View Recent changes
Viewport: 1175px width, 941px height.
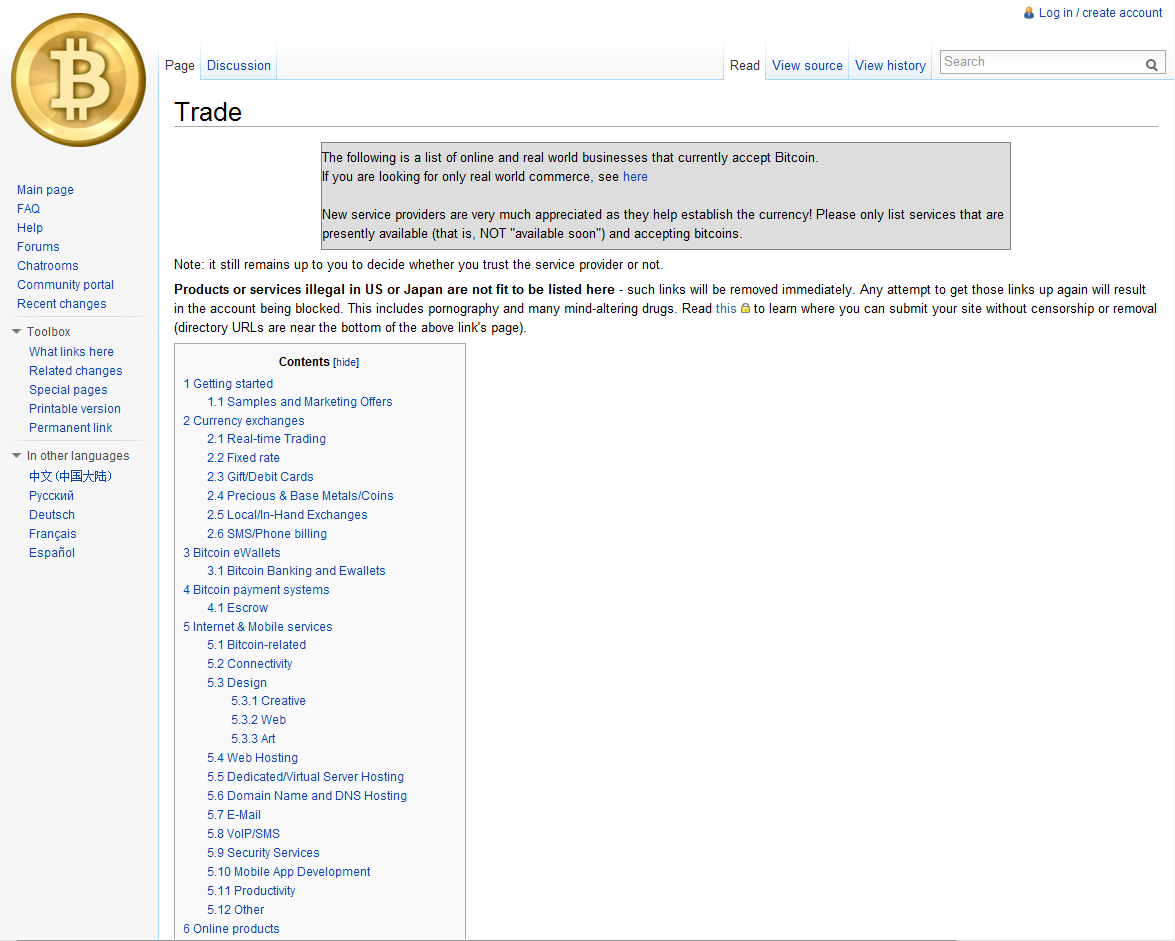(62, 303)
